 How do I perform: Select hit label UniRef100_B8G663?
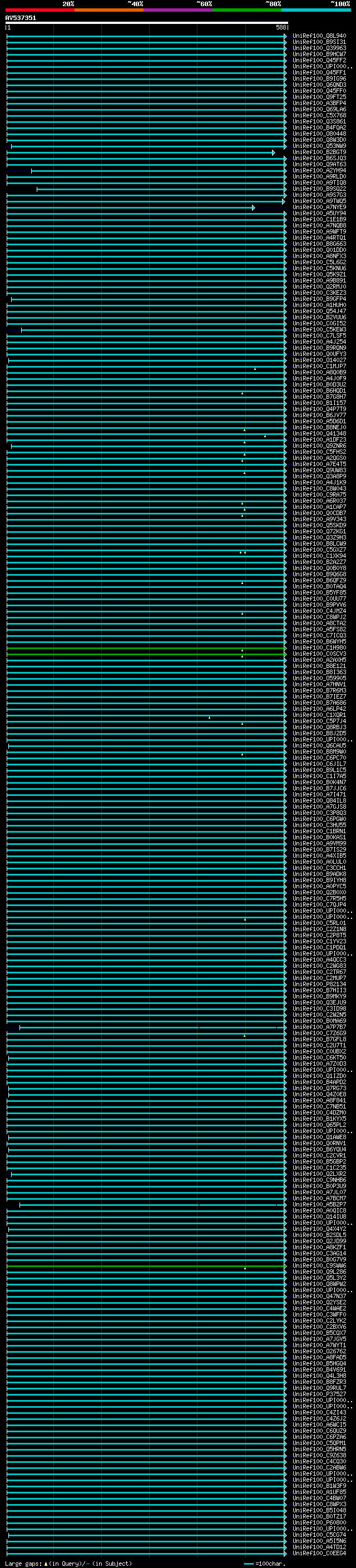319,244
